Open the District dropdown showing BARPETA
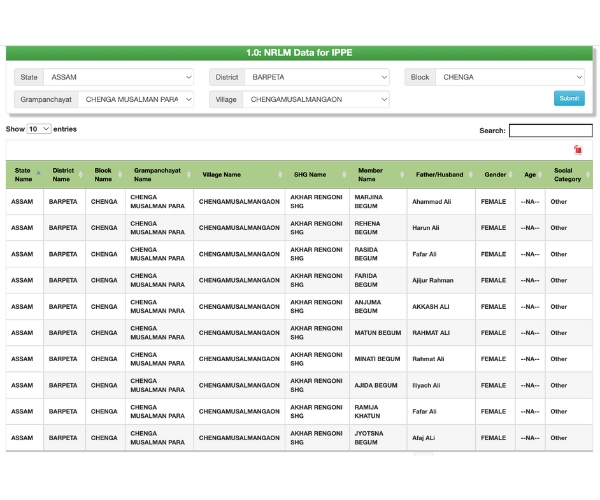This screenshot has height=500, width=600. coord(315,77)
